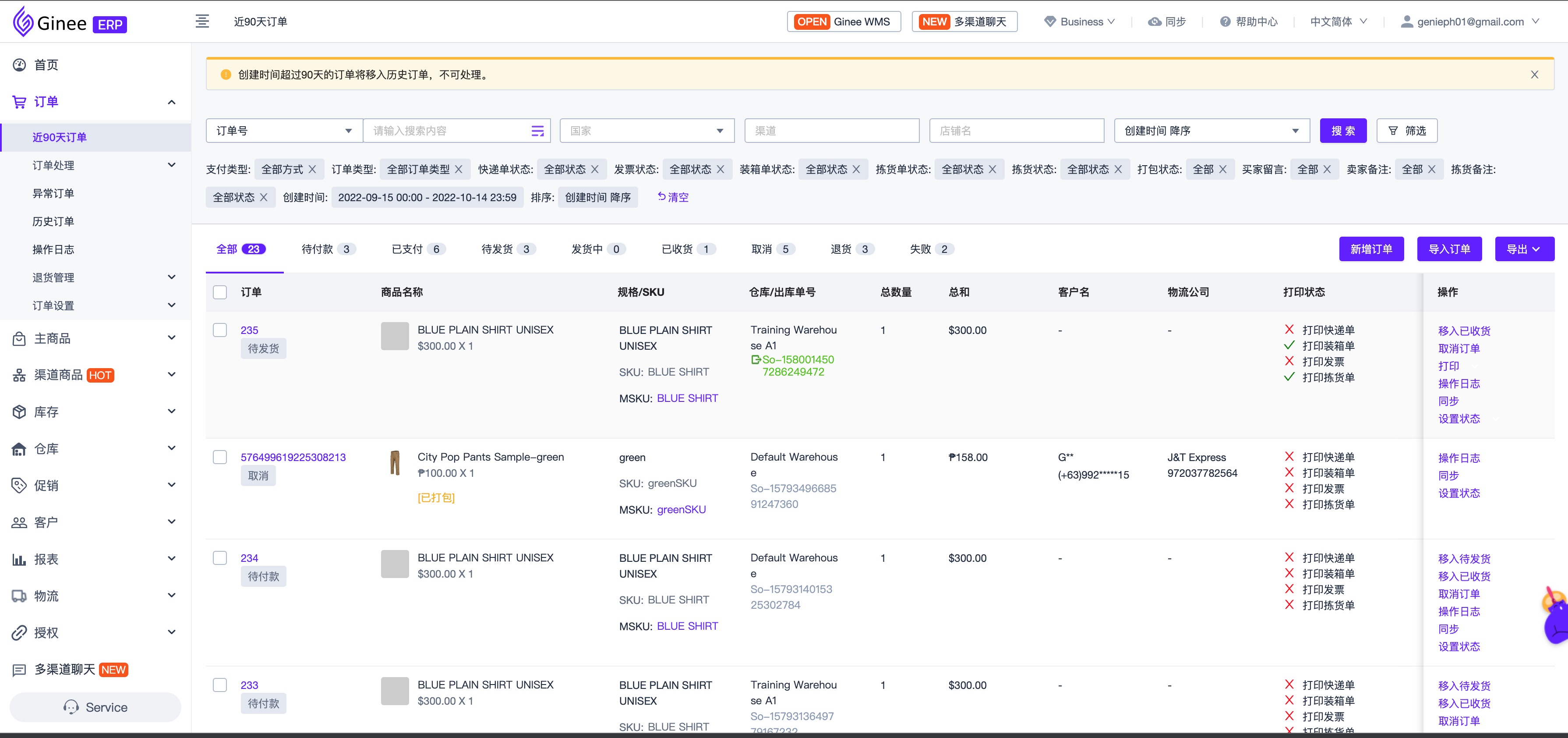This screenshot has width=1568, height=738.
Task: Toggle the select-all orders checkbox in header
Action: (x=220, y=292)
